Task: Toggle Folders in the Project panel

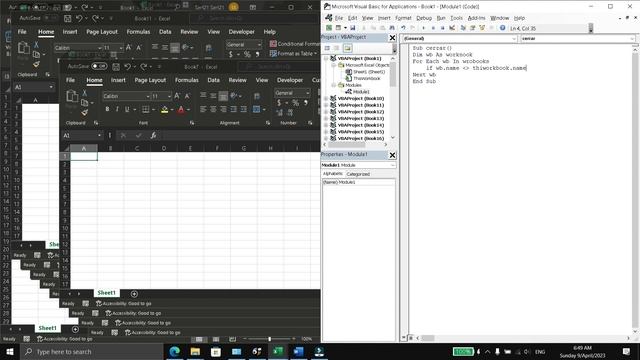Action: [347, 48]
